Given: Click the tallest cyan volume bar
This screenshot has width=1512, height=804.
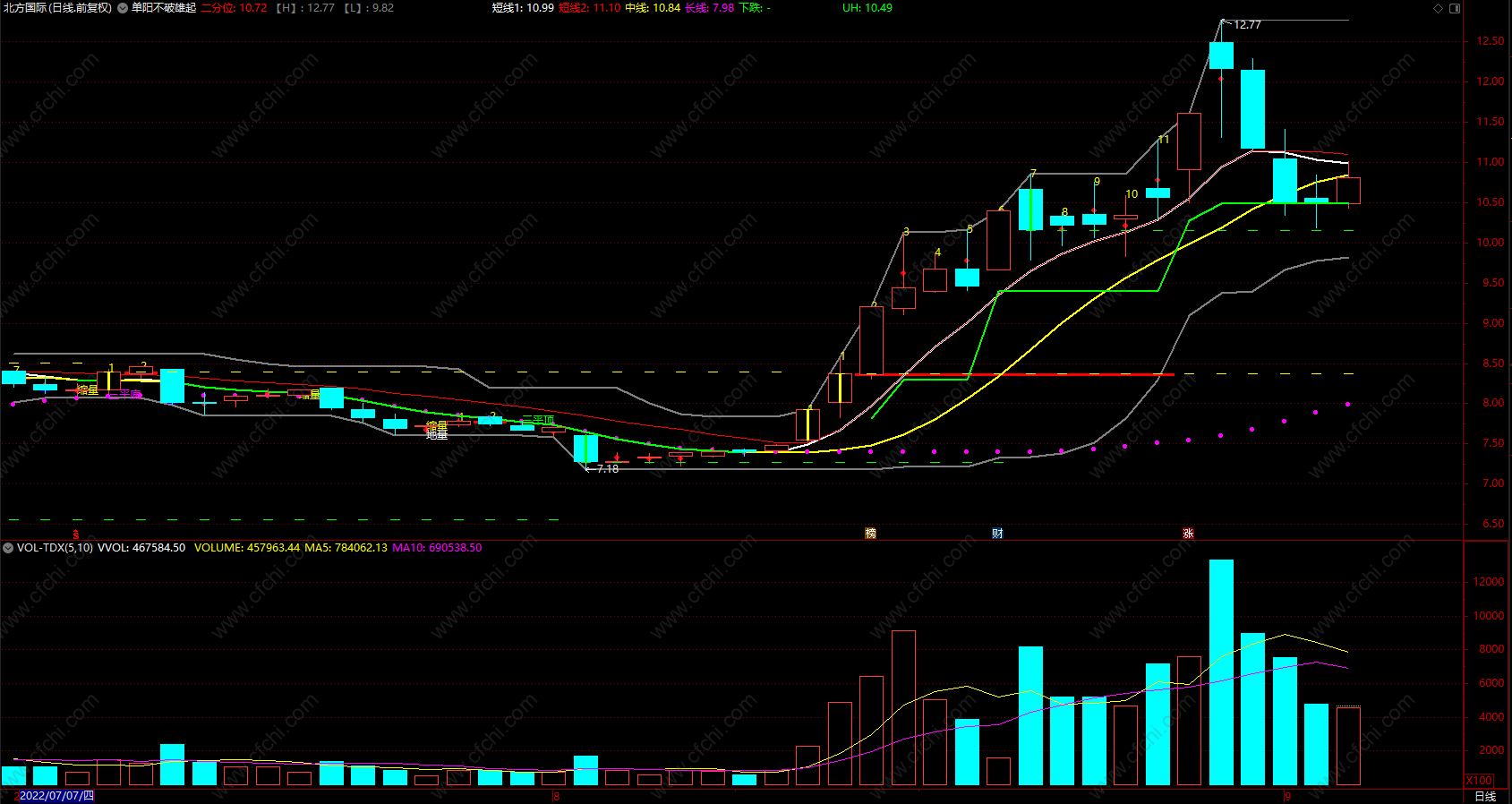Looking at the screenshot, I should pyautogui.click(x=1221, y=672).
